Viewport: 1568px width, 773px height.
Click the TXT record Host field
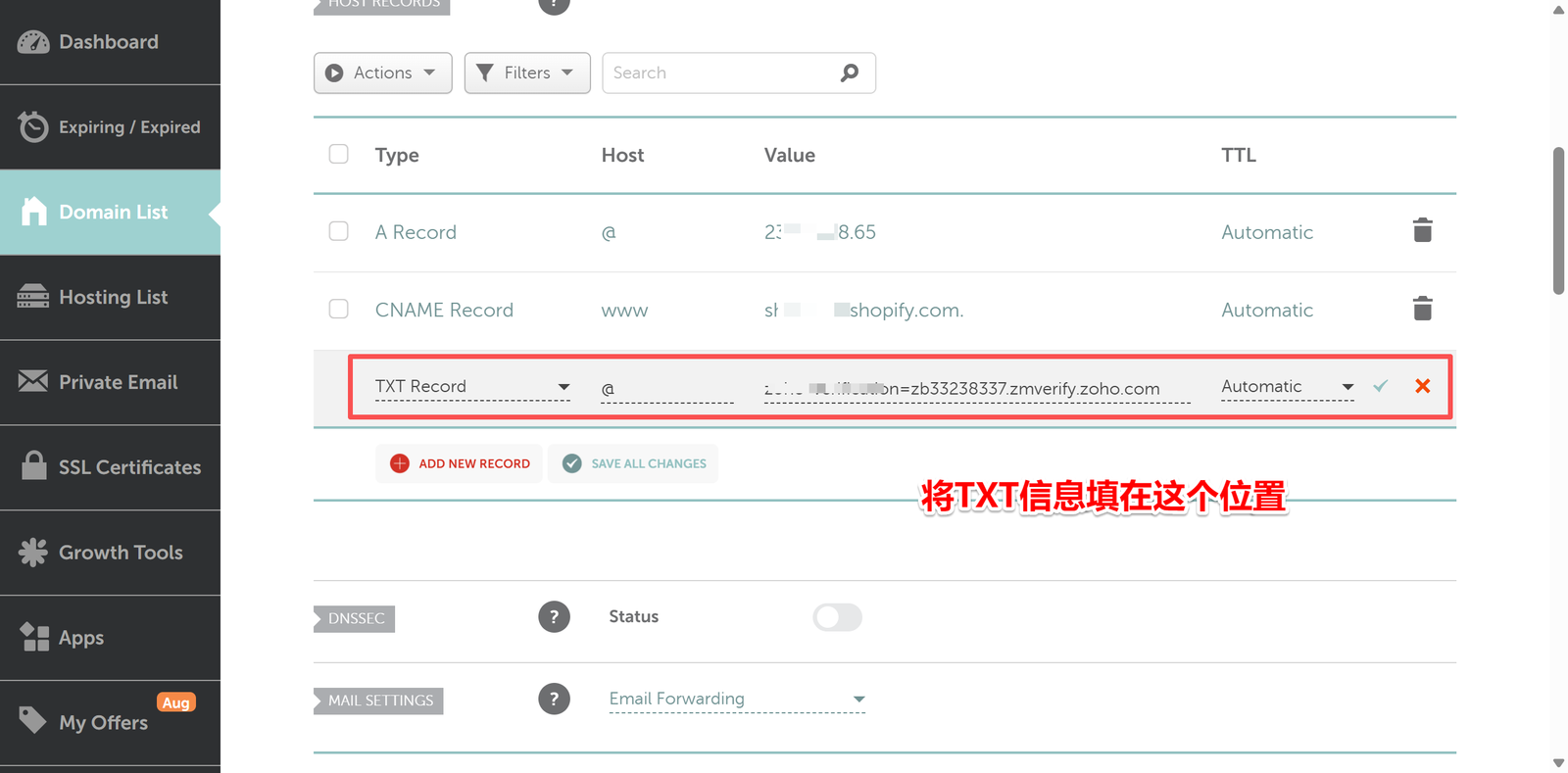point(667,388)
